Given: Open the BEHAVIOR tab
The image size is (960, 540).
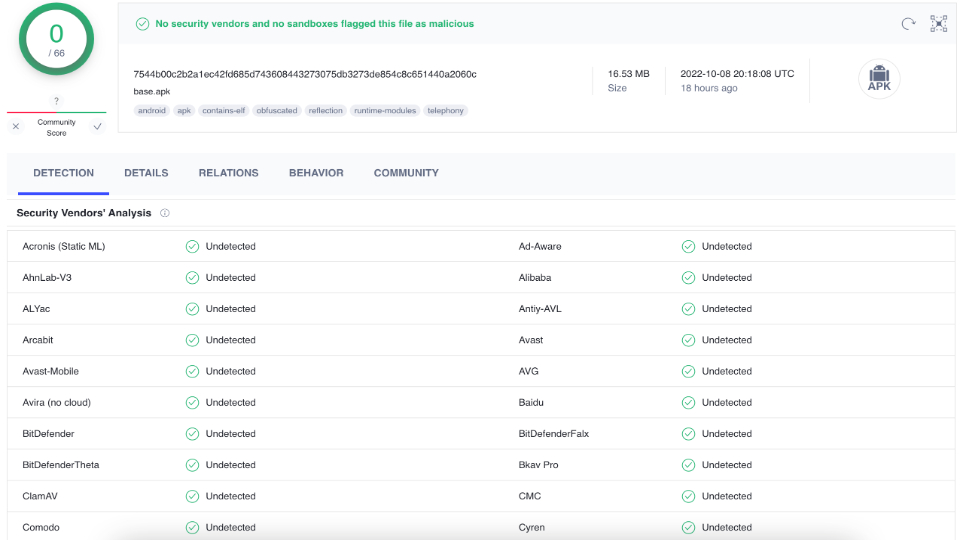Looking at the screenshot, I should tap(316, 173).
